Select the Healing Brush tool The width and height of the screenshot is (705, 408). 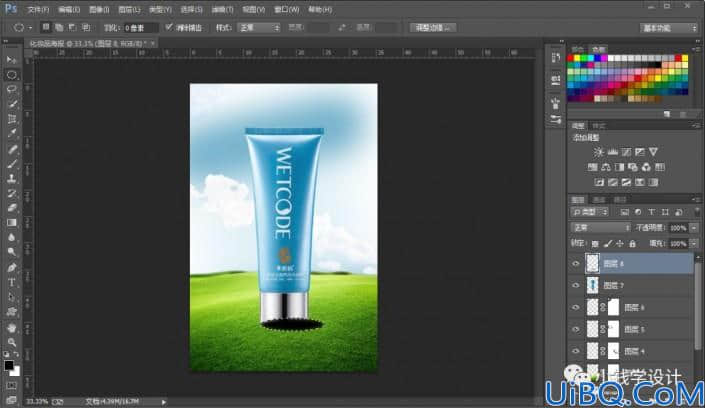click(12, 149)
